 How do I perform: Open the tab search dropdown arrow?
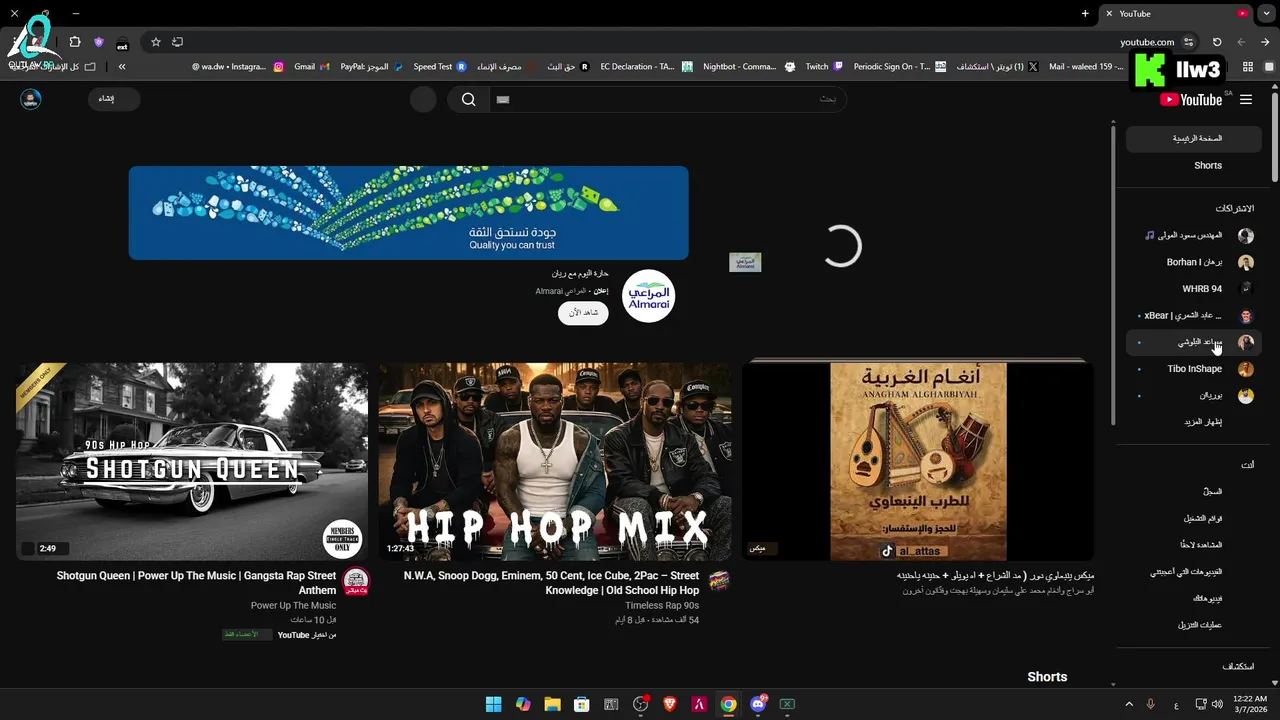(1266, 14)
